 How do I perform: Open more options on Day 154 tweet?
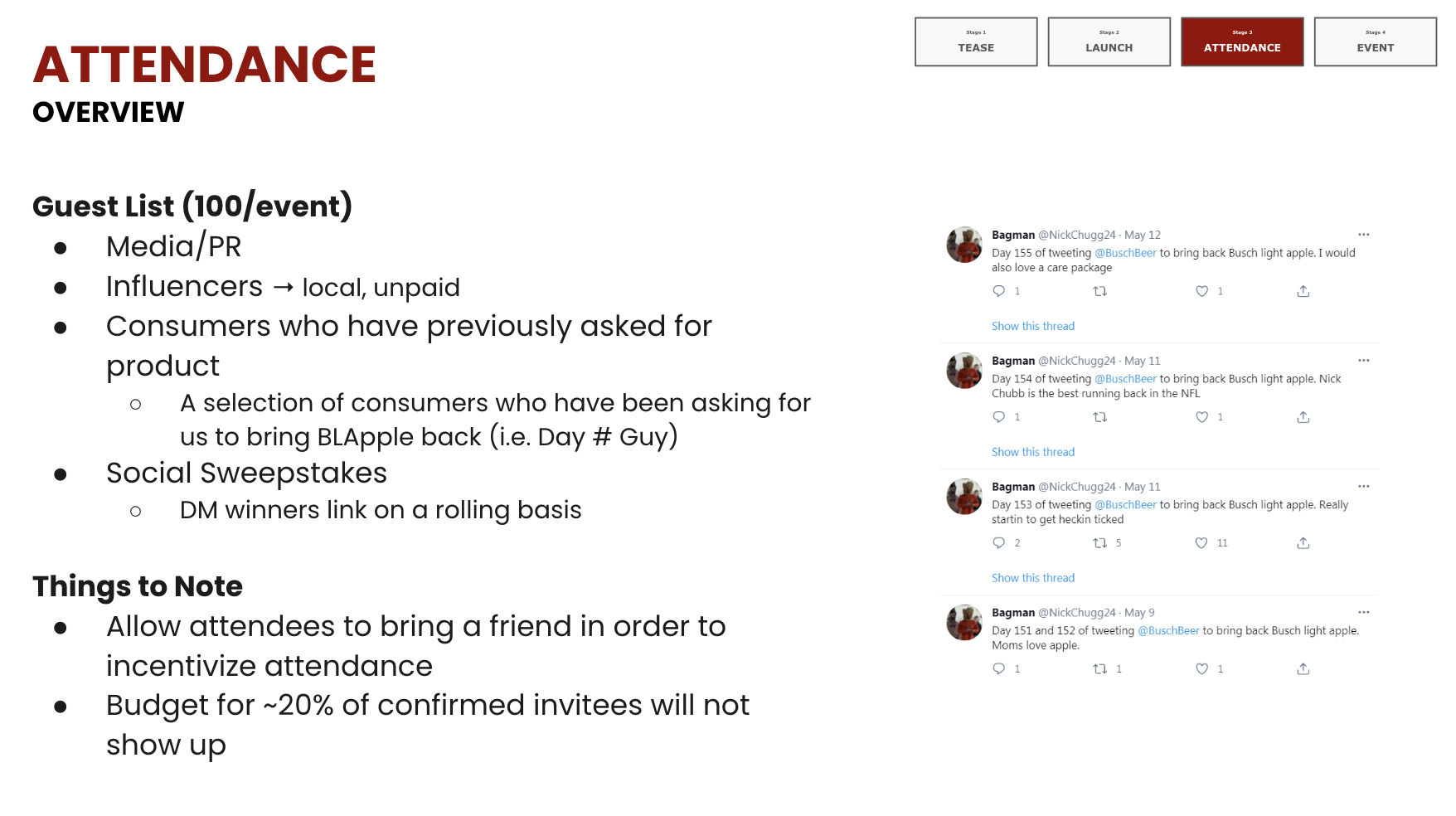(x=1364, y=361)
